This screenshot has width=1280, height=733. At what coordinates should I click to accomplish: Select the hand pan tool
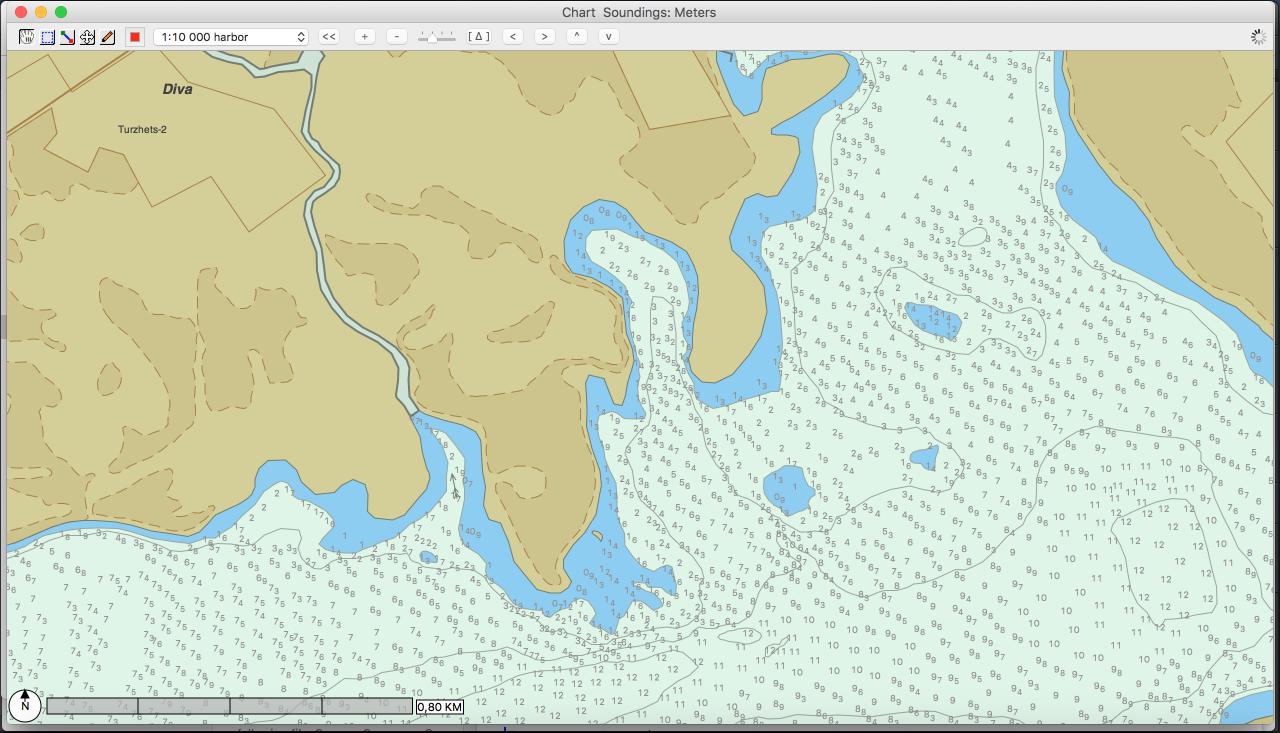tap(27, 37)
